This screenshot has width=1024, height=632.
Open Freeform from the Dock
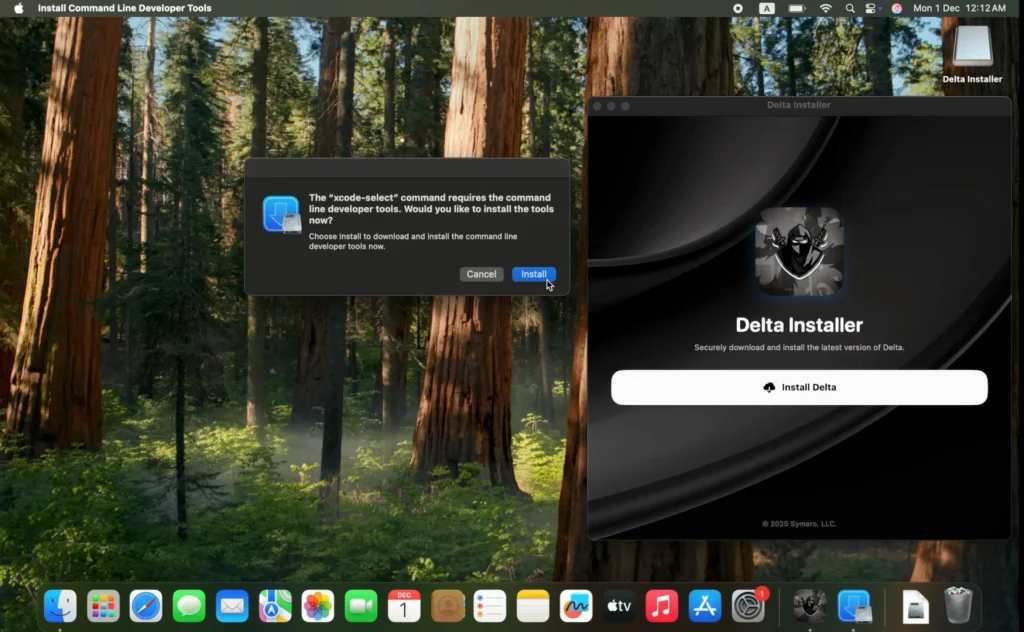click(x=576, y=607)
